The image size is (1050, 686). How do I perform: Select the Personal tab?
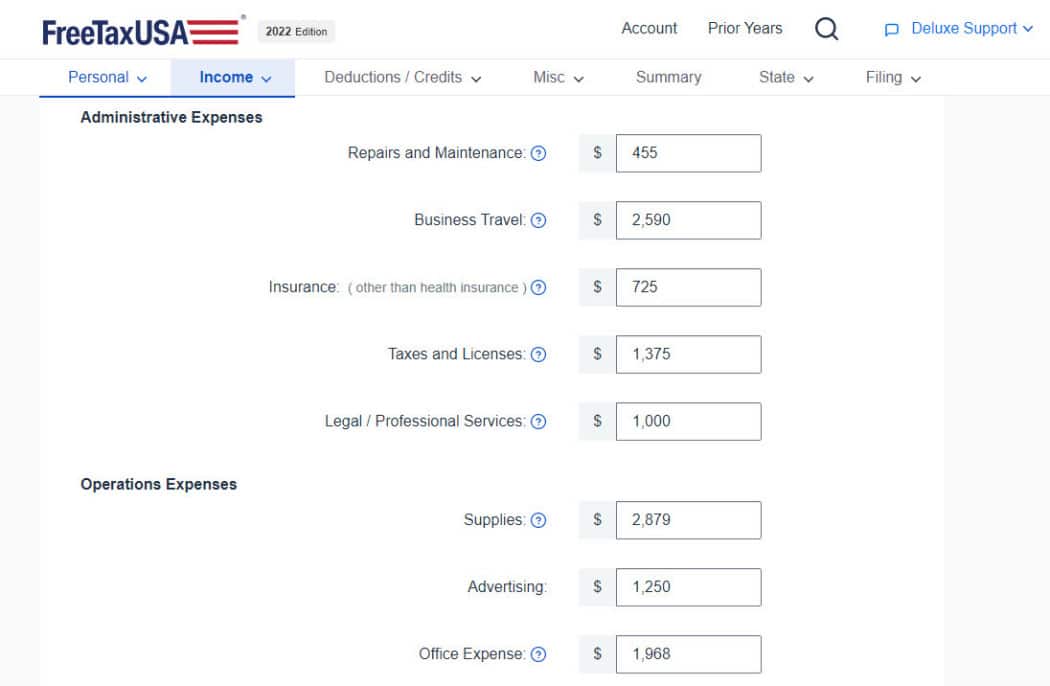[107, 78]
